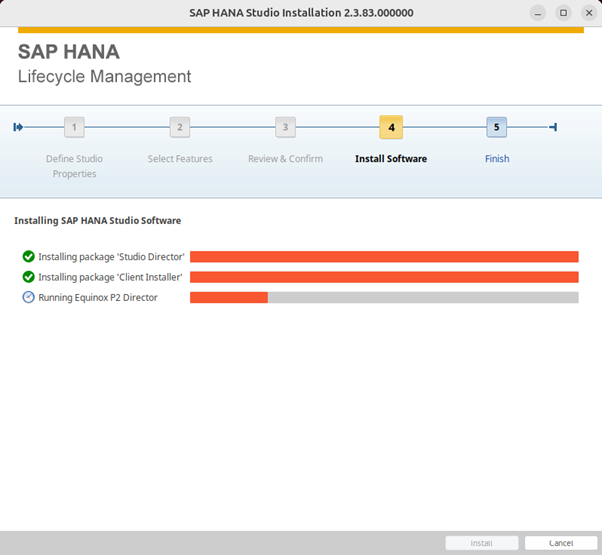Click the wizard end marker icon
602x555 pixels.
[553, 127]
